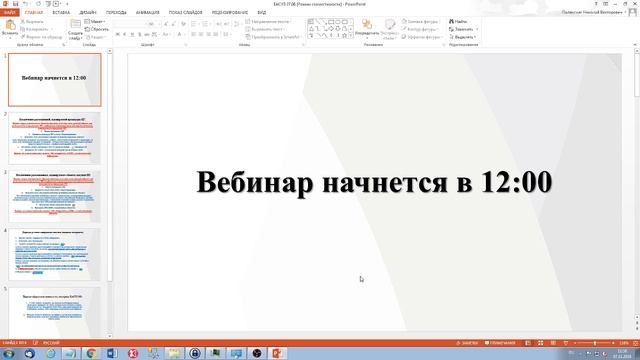
Task: Click Копировать (Copy) in clipboard group
Action: [x=35, y=29]
